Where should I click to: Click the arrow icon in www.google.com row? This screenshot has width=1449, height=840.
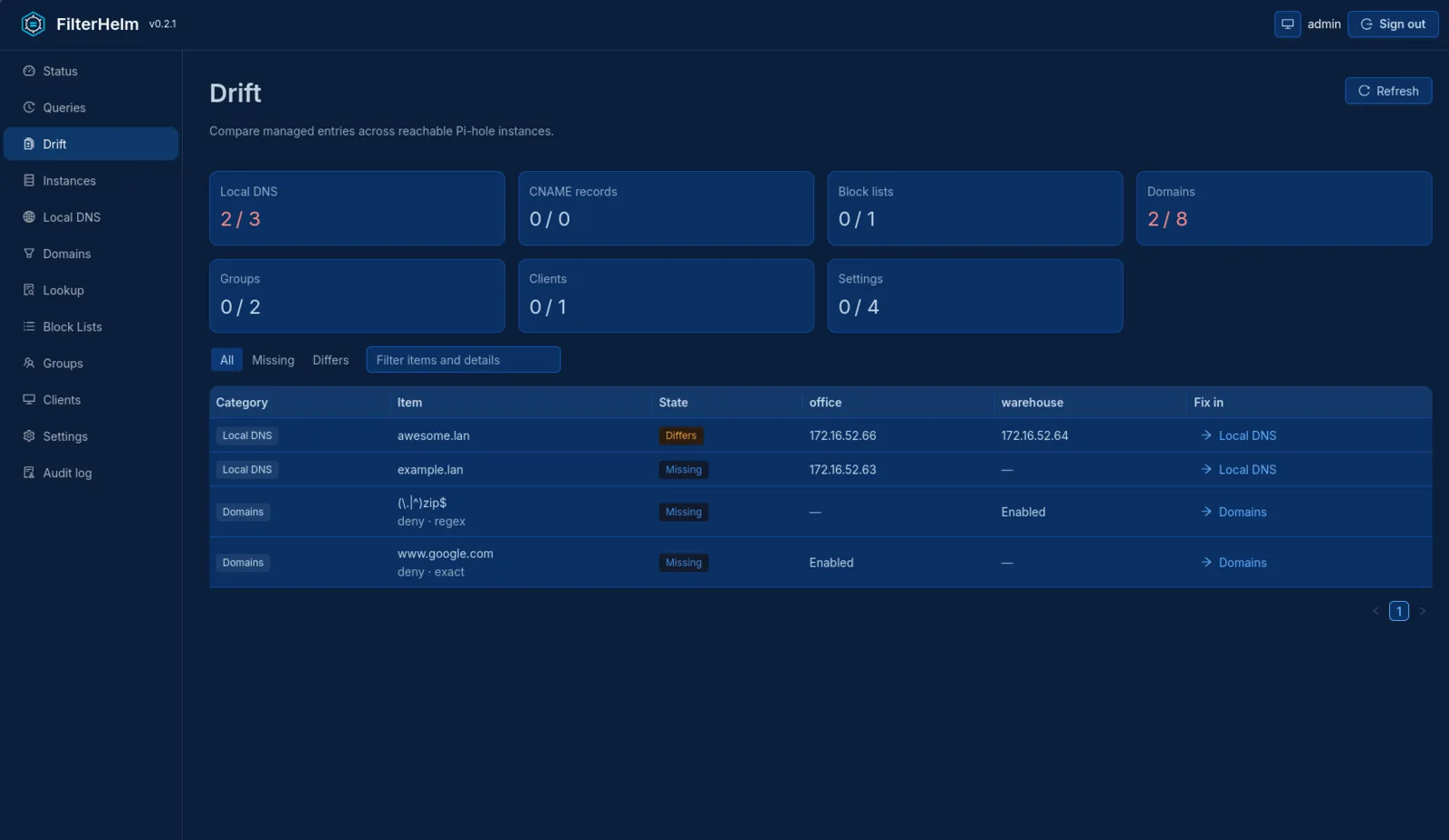pyautogui.click(x=1206, y=562)
